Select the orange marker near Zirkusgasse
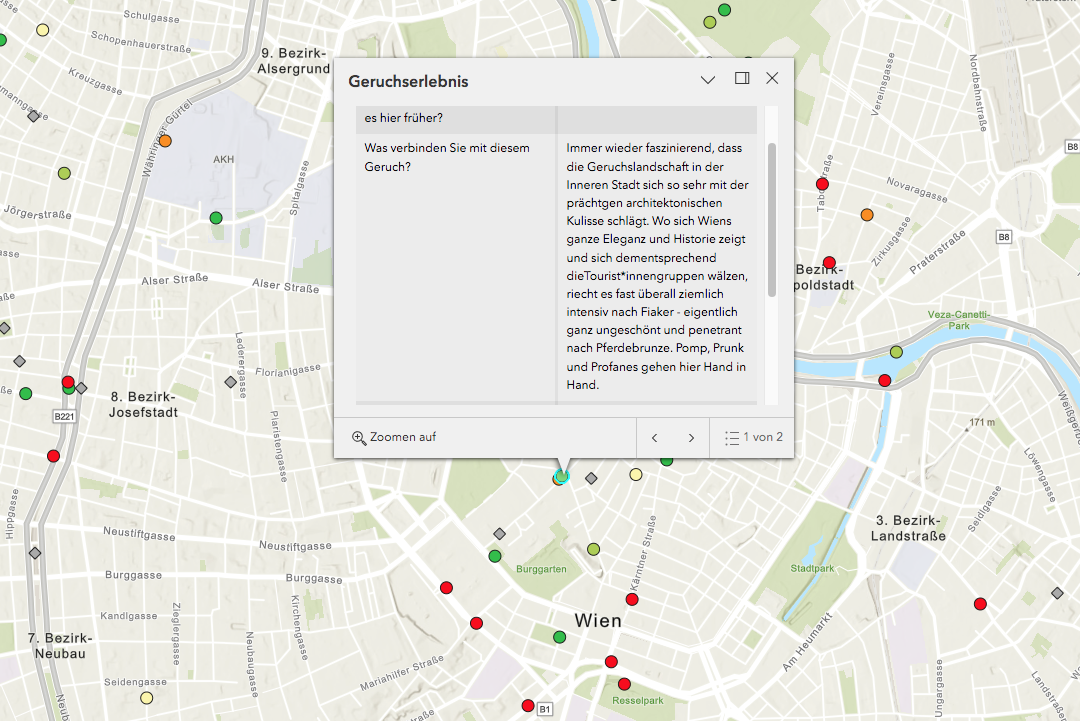1080x721 pixels. [x=867, y=214]
